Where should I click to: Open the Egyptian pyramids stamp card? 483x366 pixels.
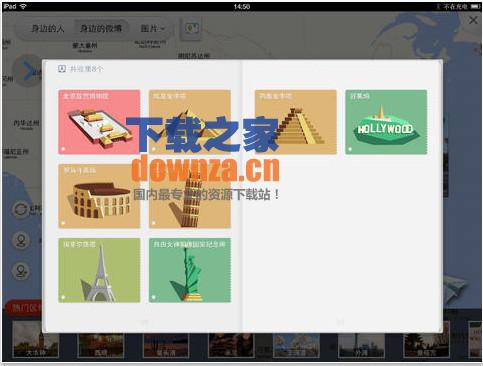coord(190,122)
